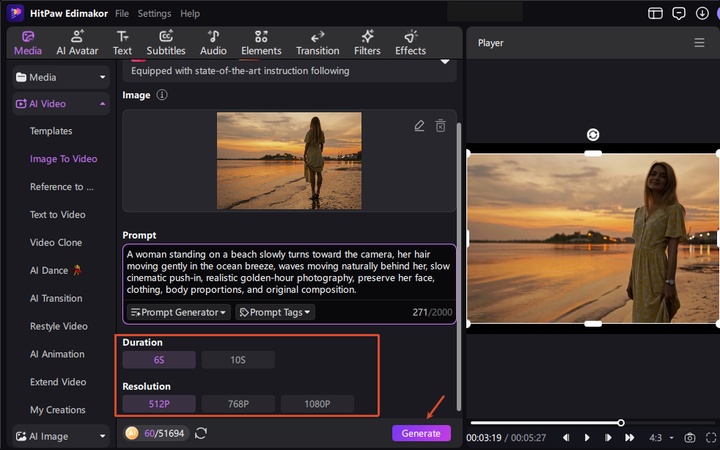This screenshot has height=450, width=720.
Task: Open the Prompt Generator dropdown
Action: (x=179, y=312)
